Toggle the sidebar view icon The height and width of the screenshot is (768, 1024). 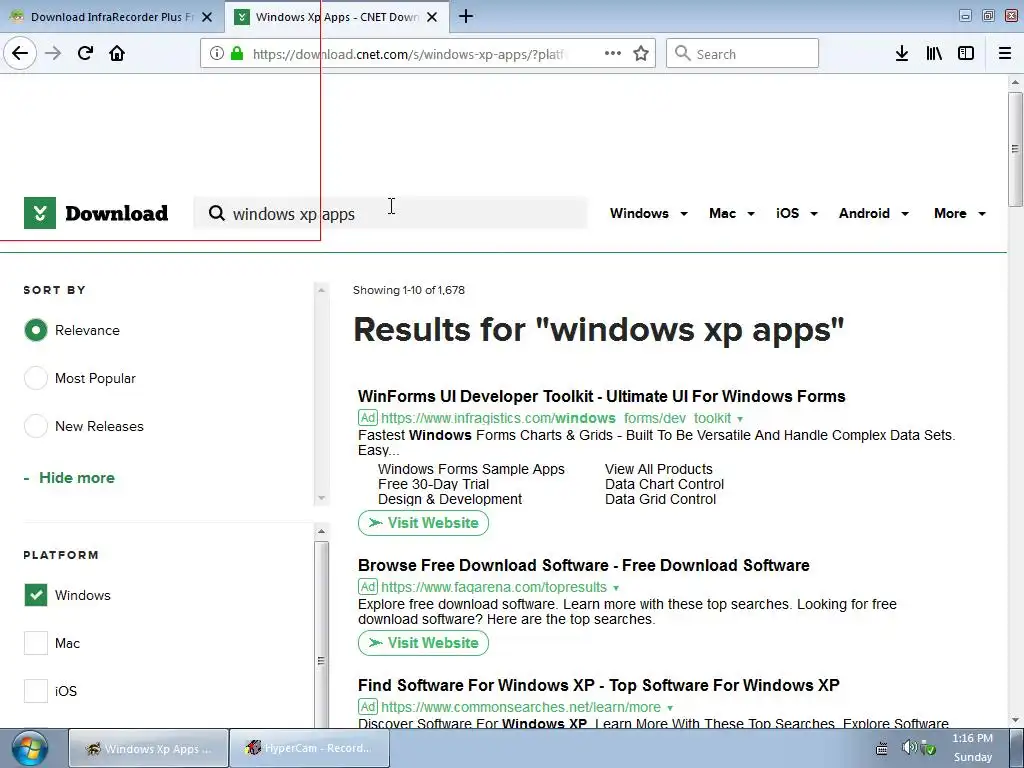966,54
